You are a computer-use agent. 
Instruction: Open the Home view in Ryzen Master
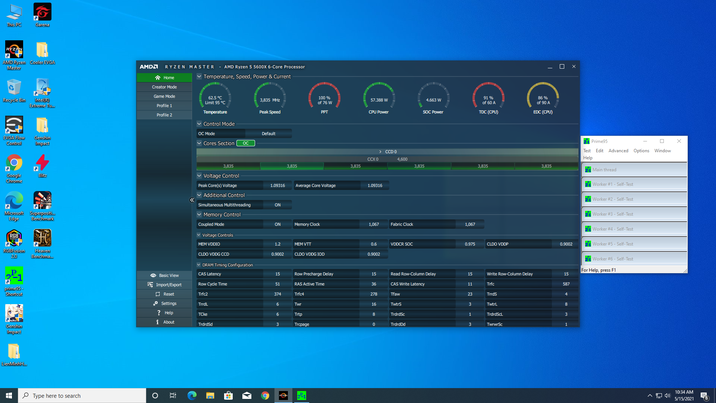[x=164, y=78]
